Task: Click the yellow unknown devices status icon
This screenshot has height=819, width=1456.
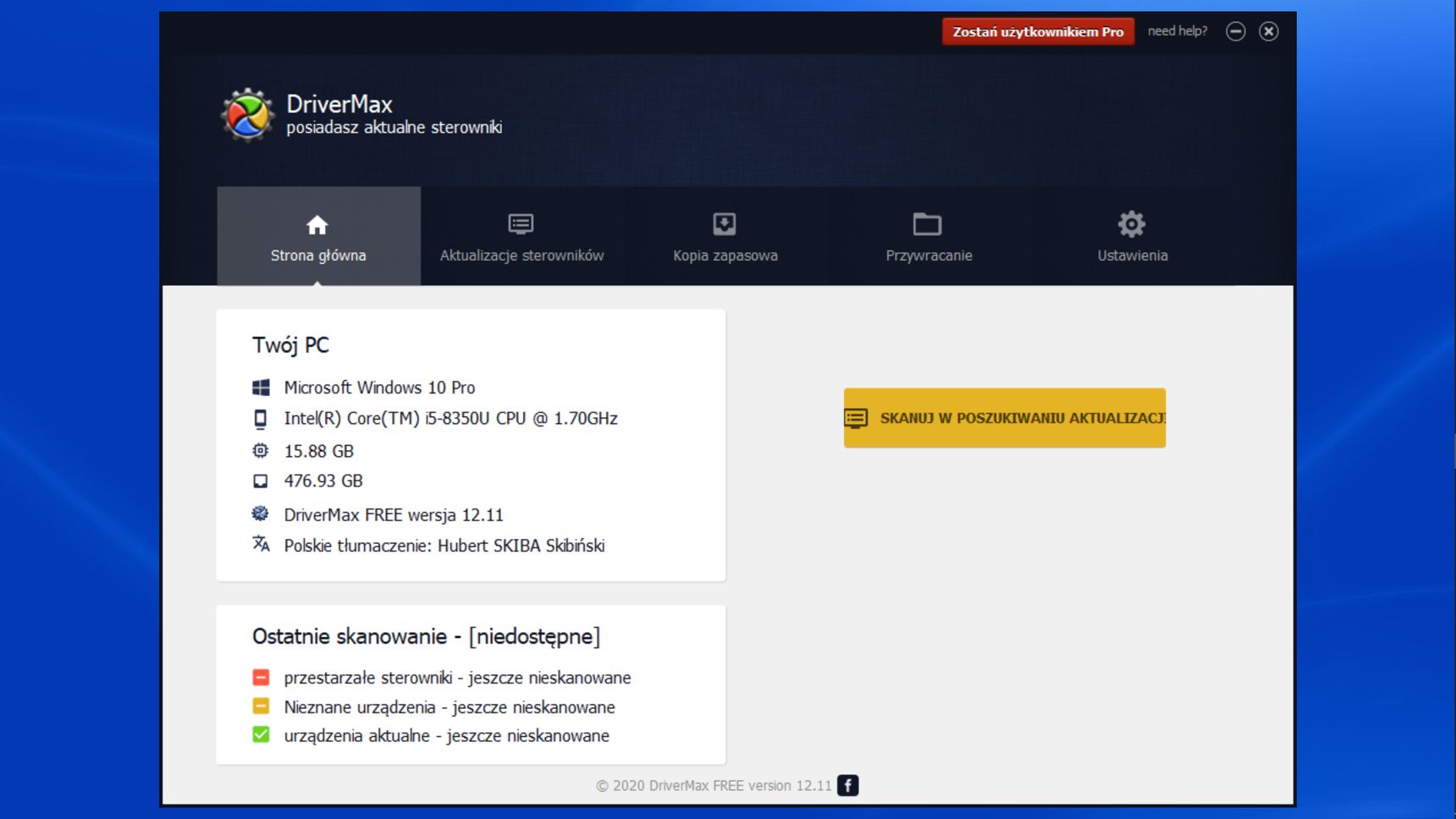Action: click(x=261, y=706)
